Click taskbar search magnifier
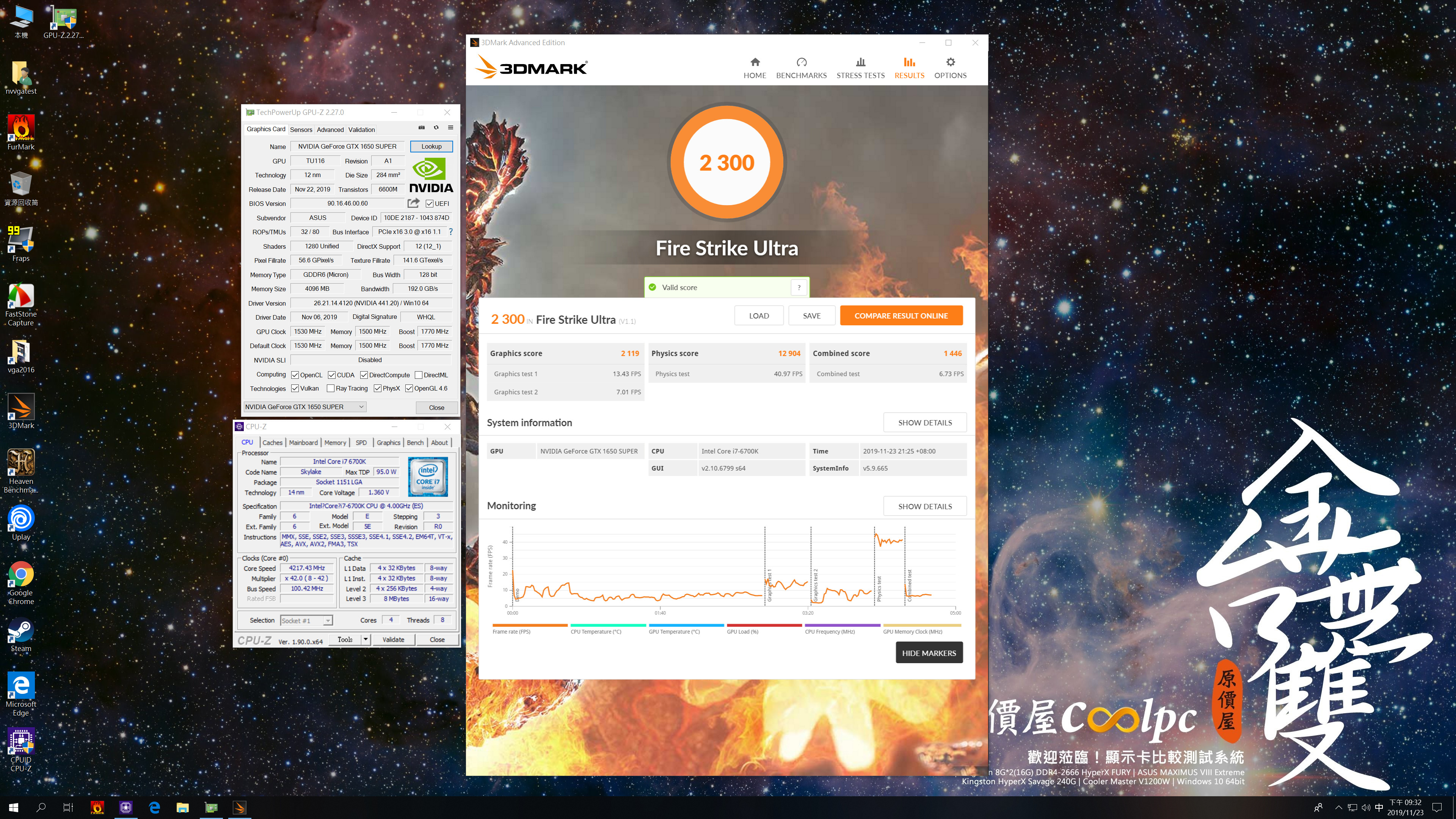The image size is (1456, 819). 41,808
